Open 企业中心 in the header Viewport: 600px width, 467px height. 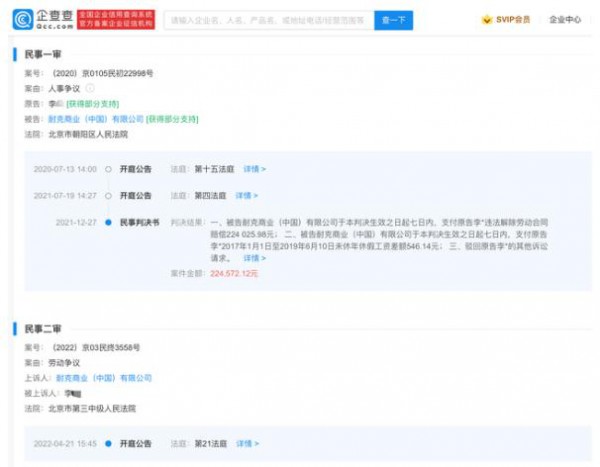(565, 20)
